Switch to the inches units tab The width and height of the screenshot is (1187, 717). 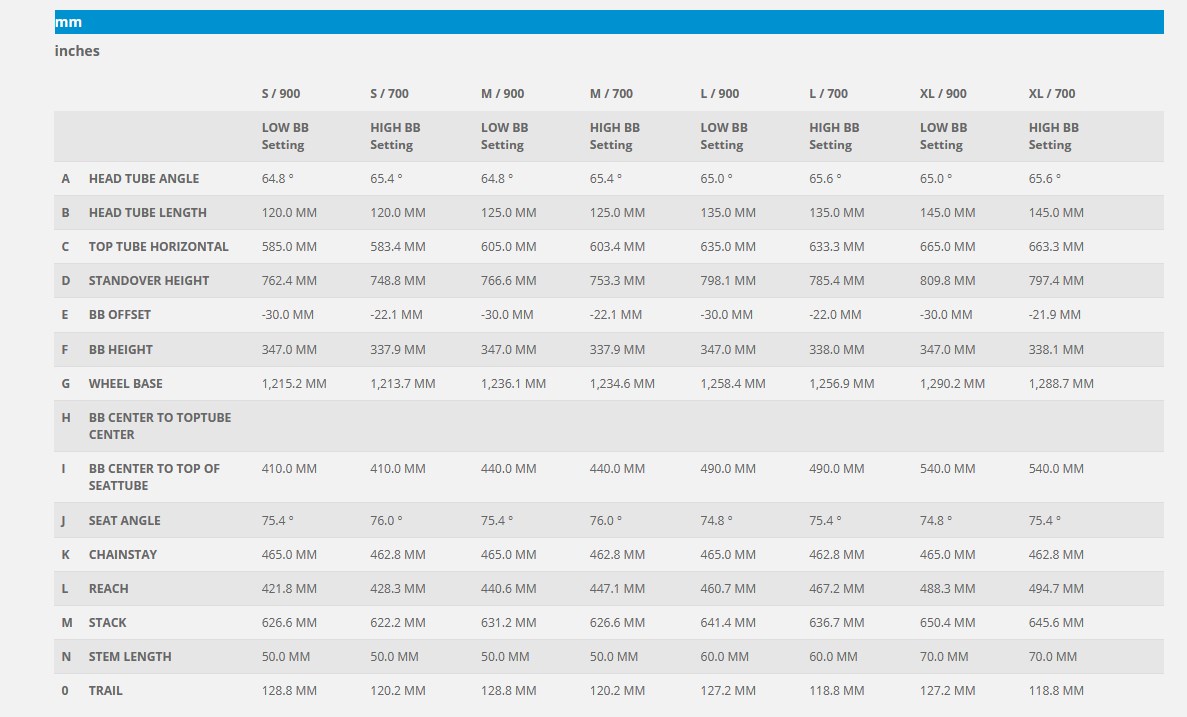77,51
